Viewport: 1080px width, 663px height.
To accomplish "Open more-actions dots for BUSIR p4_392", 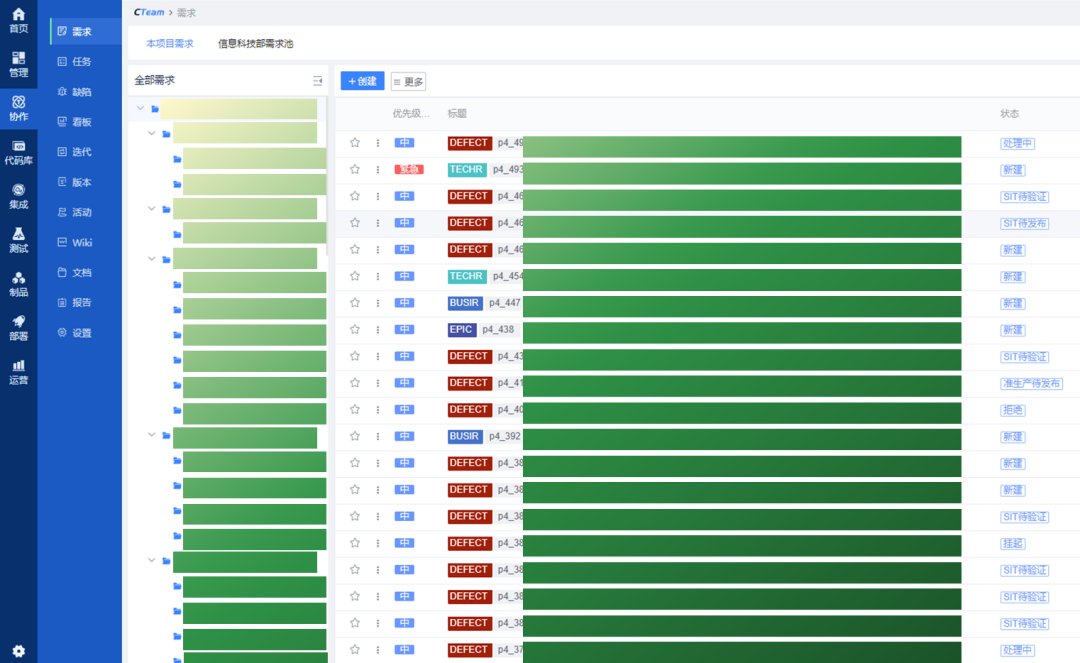I will [377, 436].
